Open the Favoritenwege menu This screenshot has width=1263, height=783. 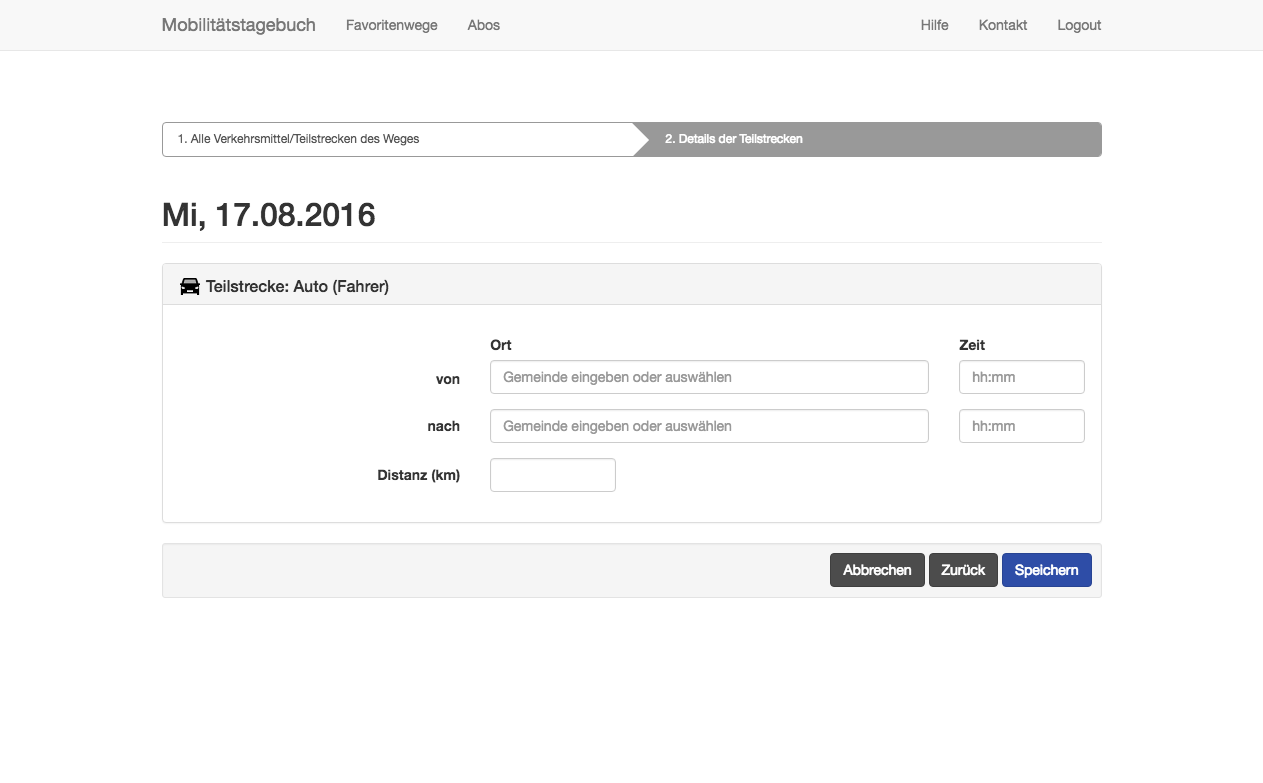tap(391, 25)
